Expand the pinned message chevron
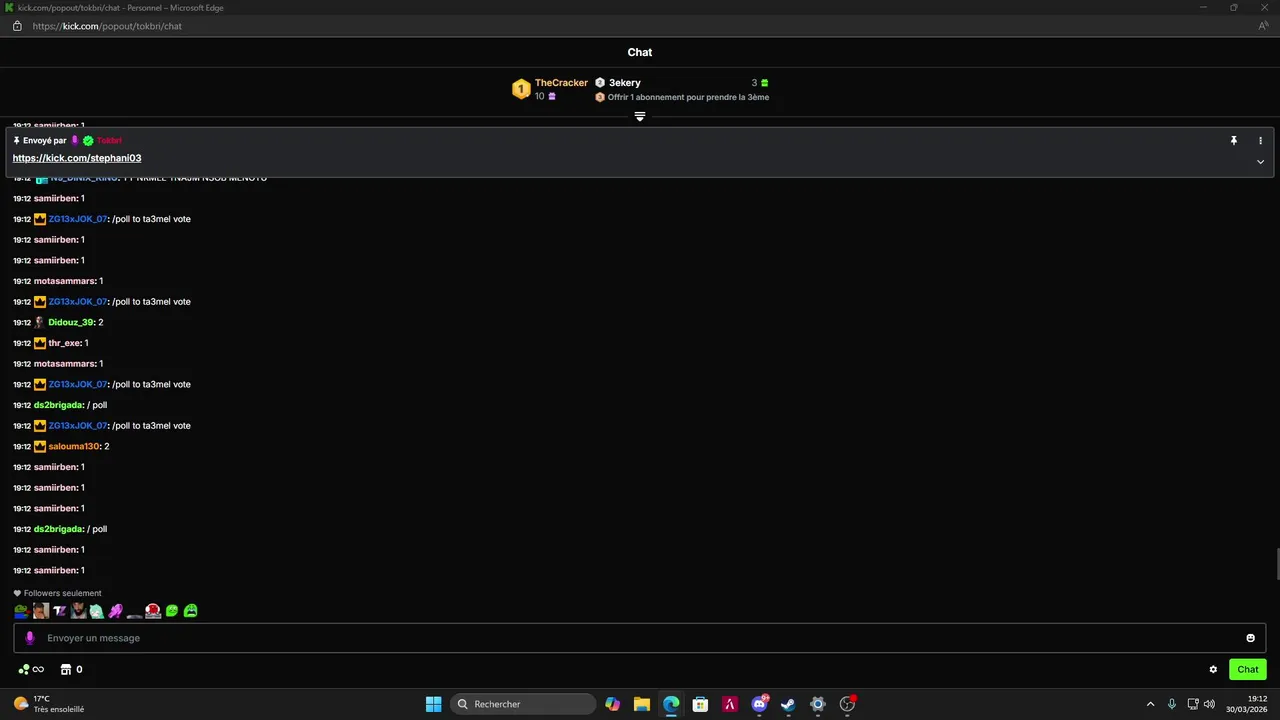The image size is (1280, 720). pyautogui.click(x=1260, y=162)
